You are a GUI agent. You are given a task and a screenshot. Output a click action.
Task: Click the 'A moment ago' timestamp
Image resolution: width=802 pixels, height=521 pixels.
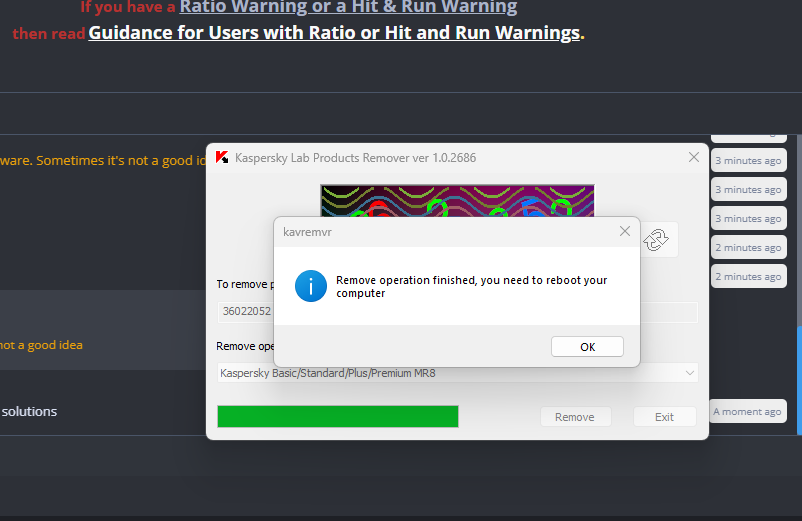click(x=747, y=412)
